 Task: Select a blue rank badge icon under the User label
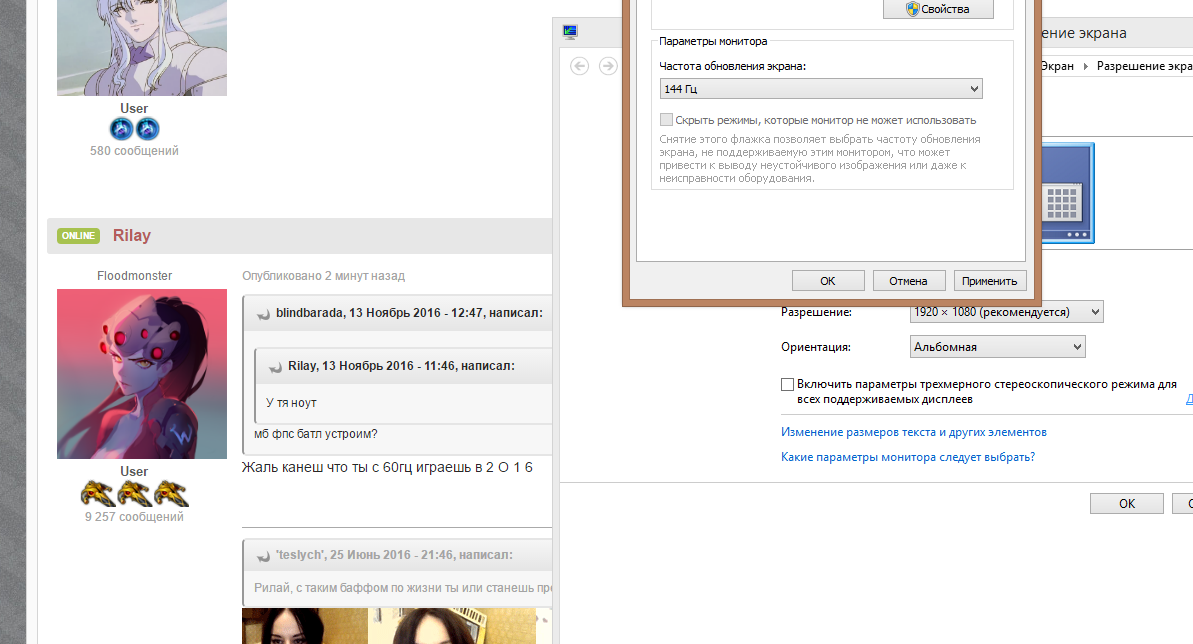tap(121, 128)
